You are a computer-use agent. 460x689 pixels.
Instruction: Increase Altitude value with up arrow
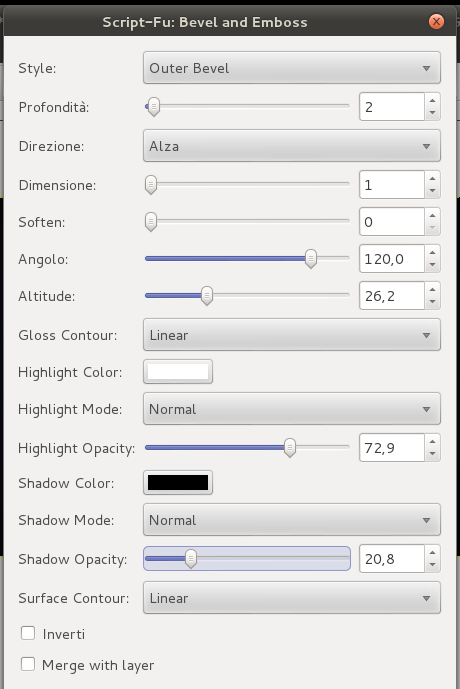click(x=432, y=290)
